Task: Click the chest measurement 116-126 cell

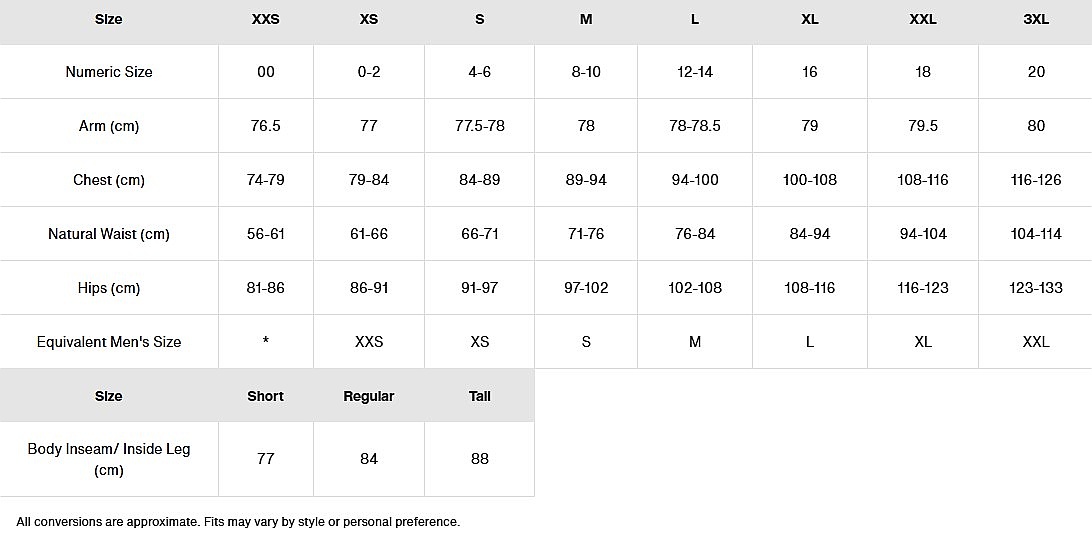Action: point(1036,180)
